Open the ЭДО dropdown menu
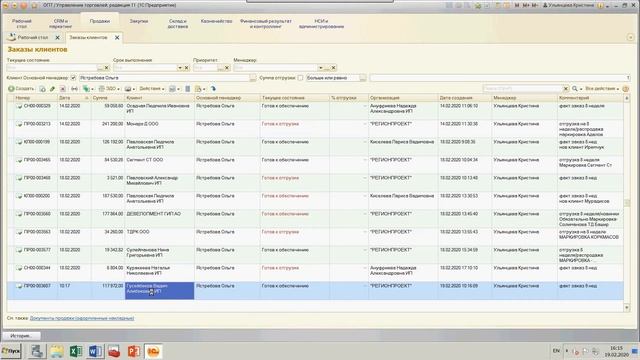The image size is (640, 360). click(109, 89)
